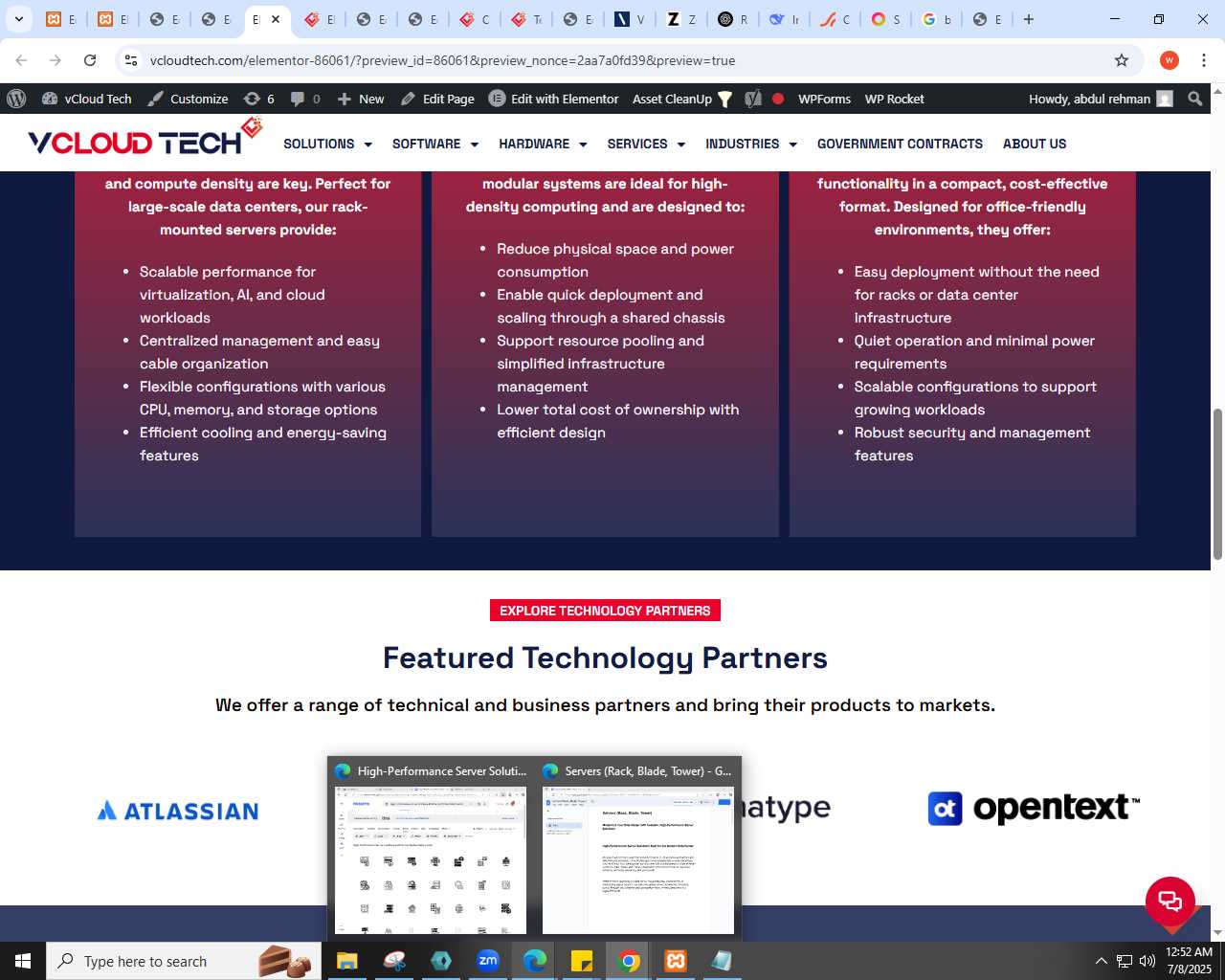
Task: Open Sticky Notes from the taskbar
Action: tap(582, 961)
